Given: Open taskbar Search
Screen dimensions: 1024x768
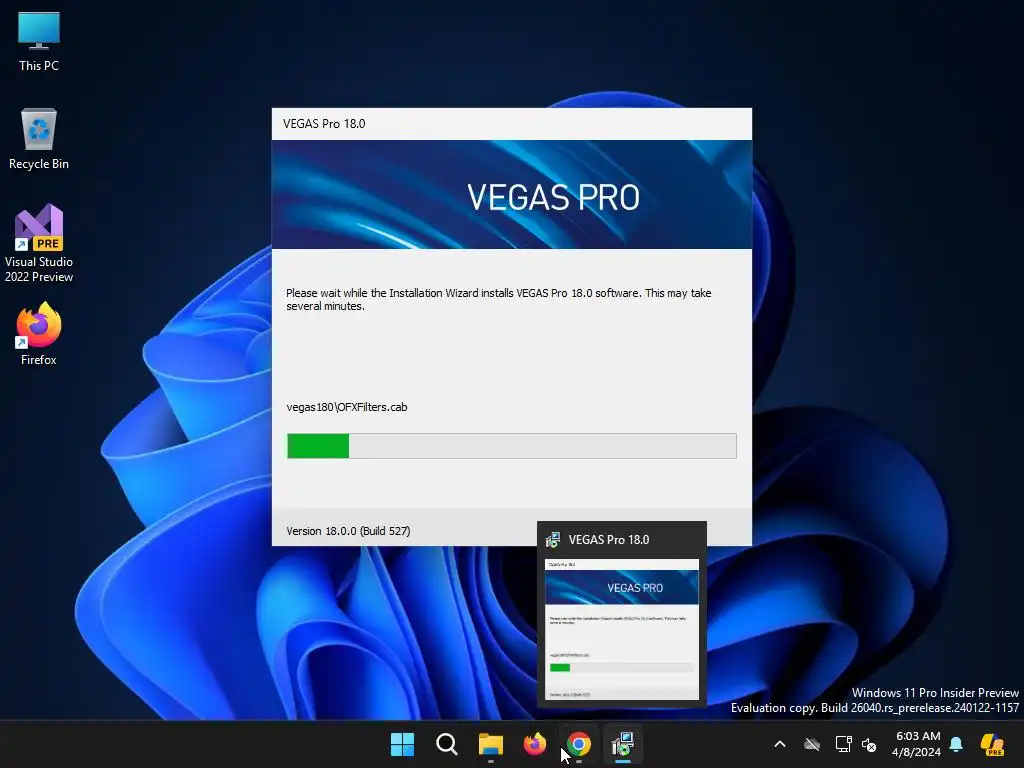Looking at the screenshot, I should [x=447, y=744].
